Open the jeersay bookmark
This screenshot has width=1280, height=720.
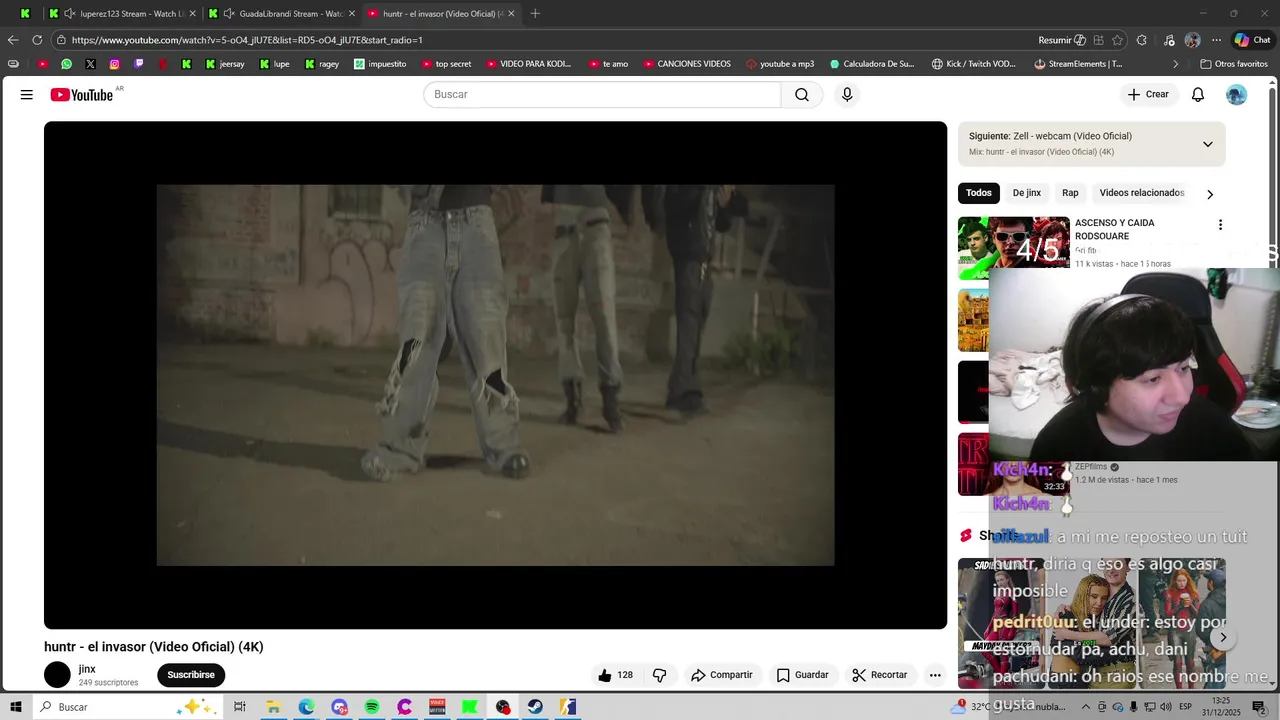click(225, 64)
